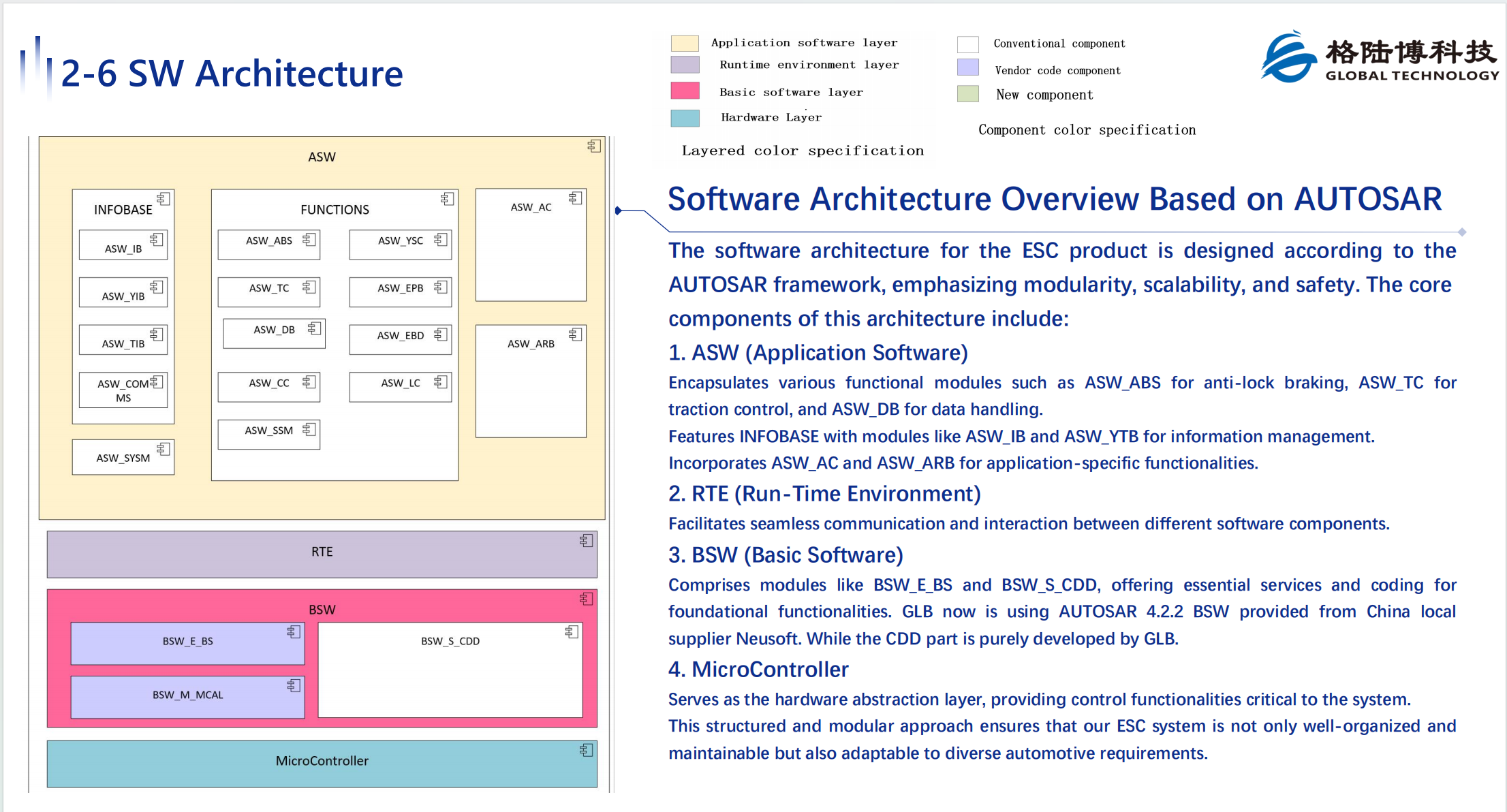
Task: Click the component icon in the ASW_ABS box
Action: click(309, 240)
